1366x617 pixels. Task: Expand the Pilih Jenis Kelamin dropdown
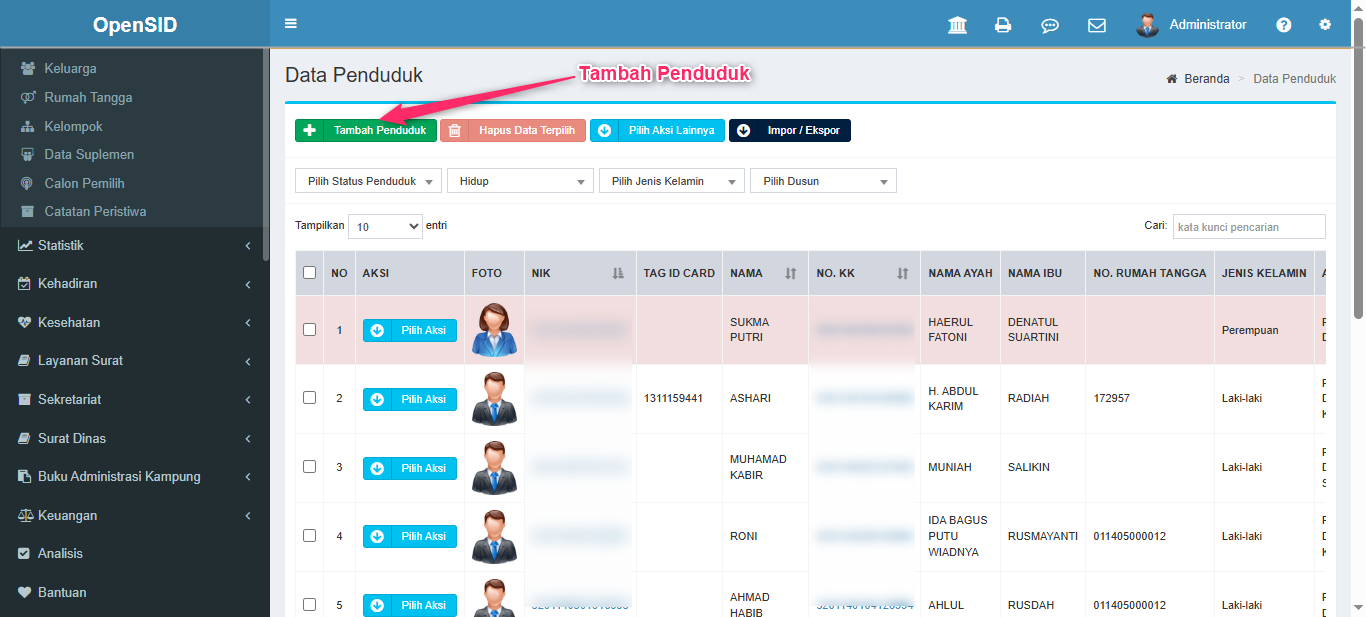672,181
